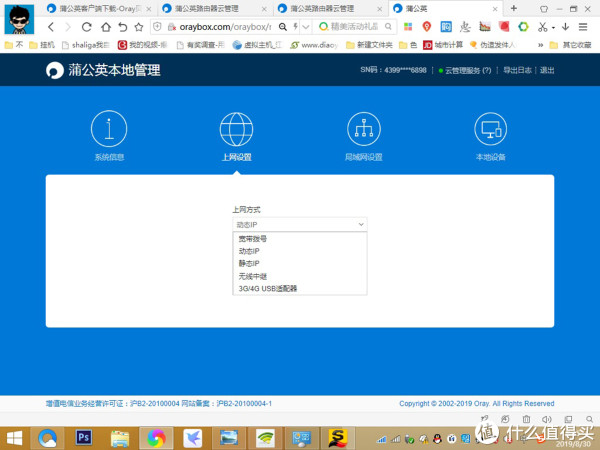Open the 城市计算 bookmark
This screenshot has height=450, width=600.
(x=443, y=45)
